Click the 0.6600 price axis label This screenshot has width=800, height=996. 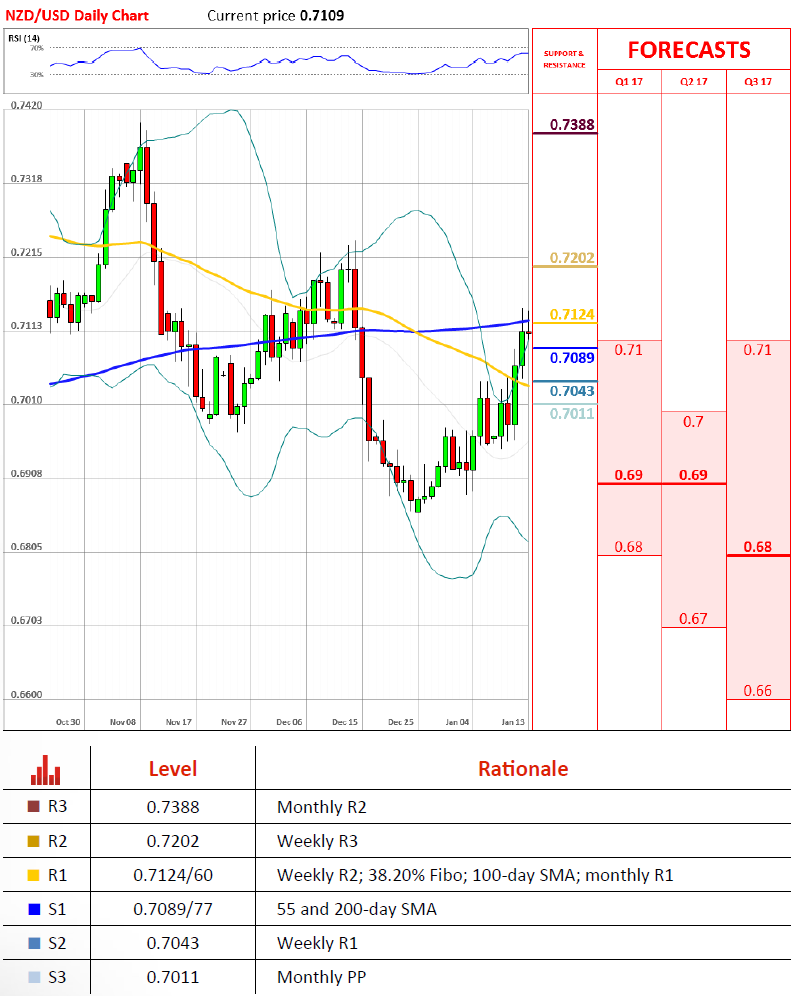click(x=27, y=695)
